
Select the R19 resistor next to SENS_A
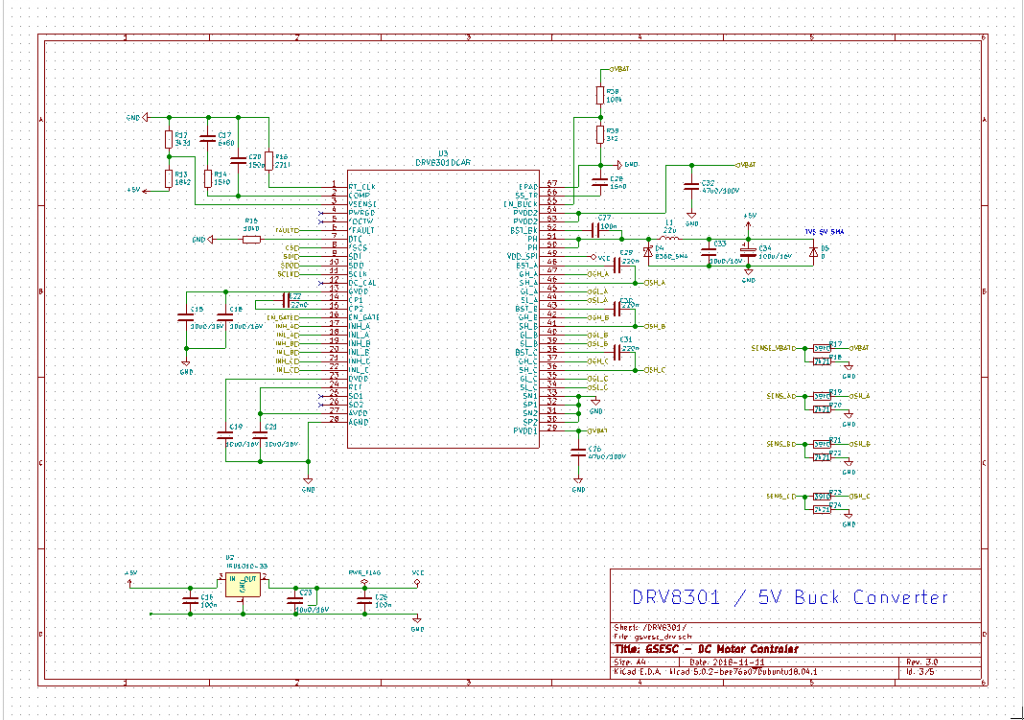pos(822,396)
